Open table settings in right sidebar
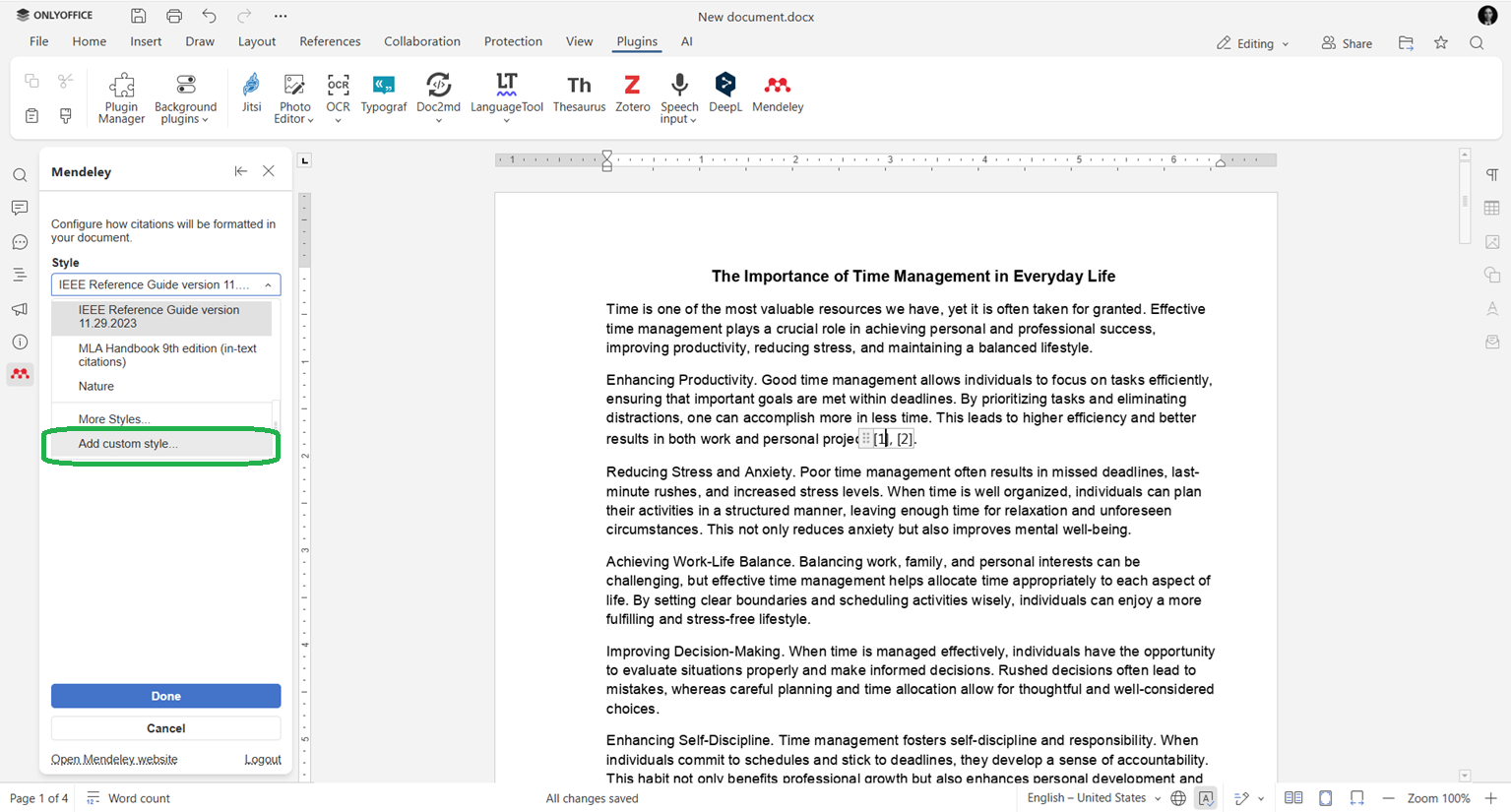This screenshot has height=812, width=1511. 1492,208
